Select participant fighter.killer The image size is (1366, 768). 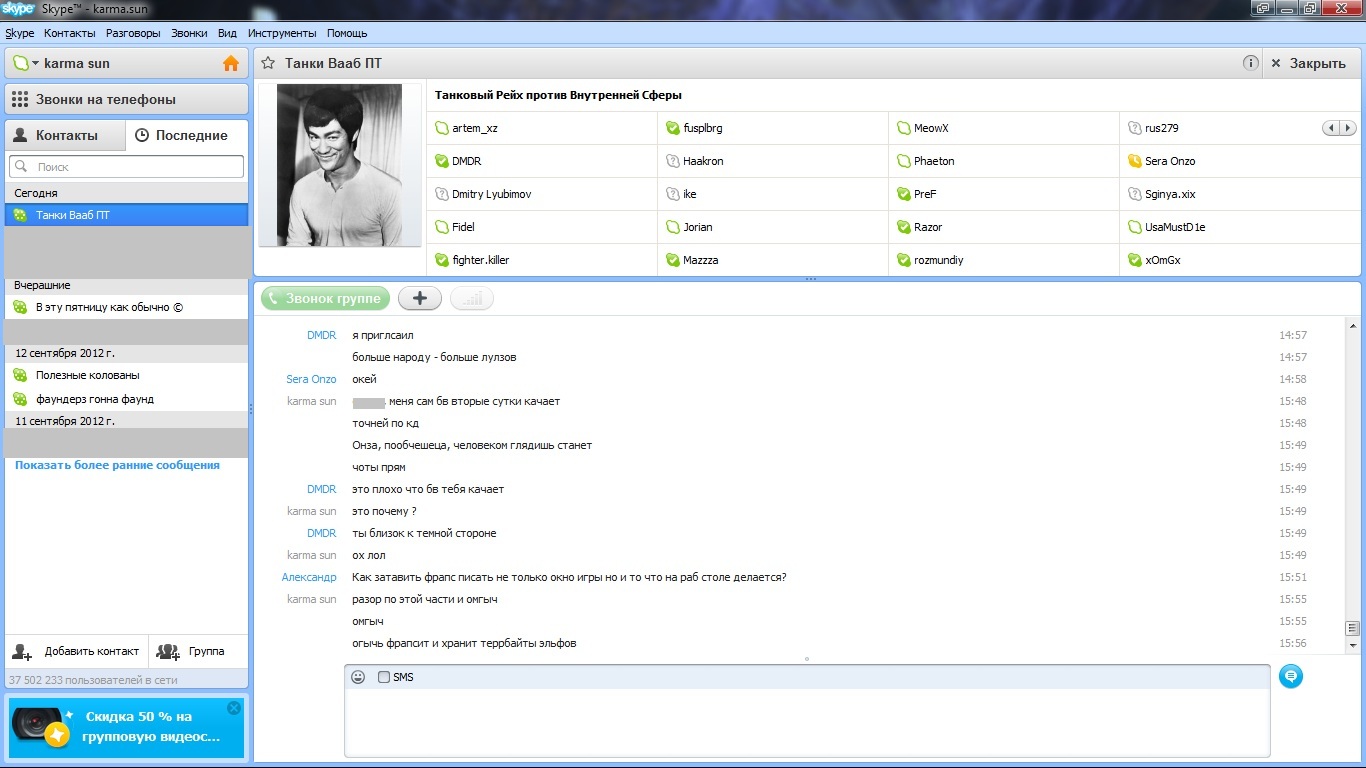point(481,260)
